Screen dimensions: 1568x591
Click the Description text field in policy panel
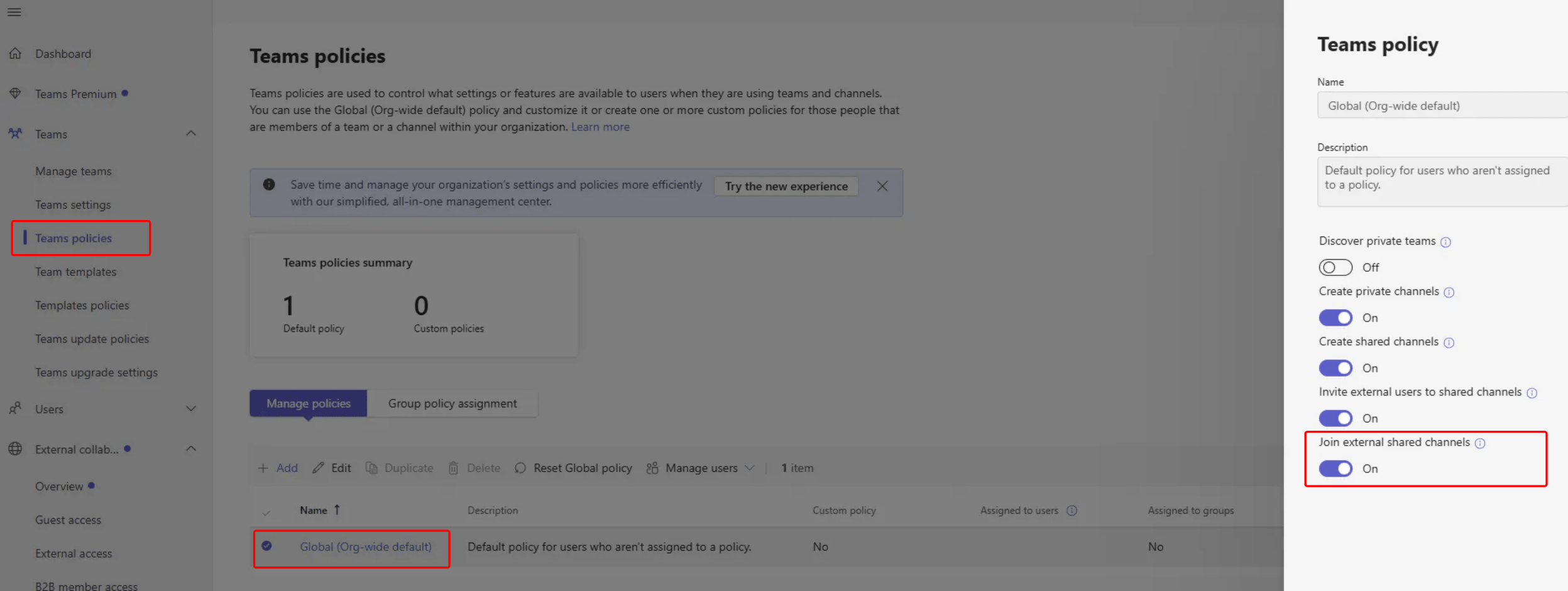click(x=1441, y=181)
